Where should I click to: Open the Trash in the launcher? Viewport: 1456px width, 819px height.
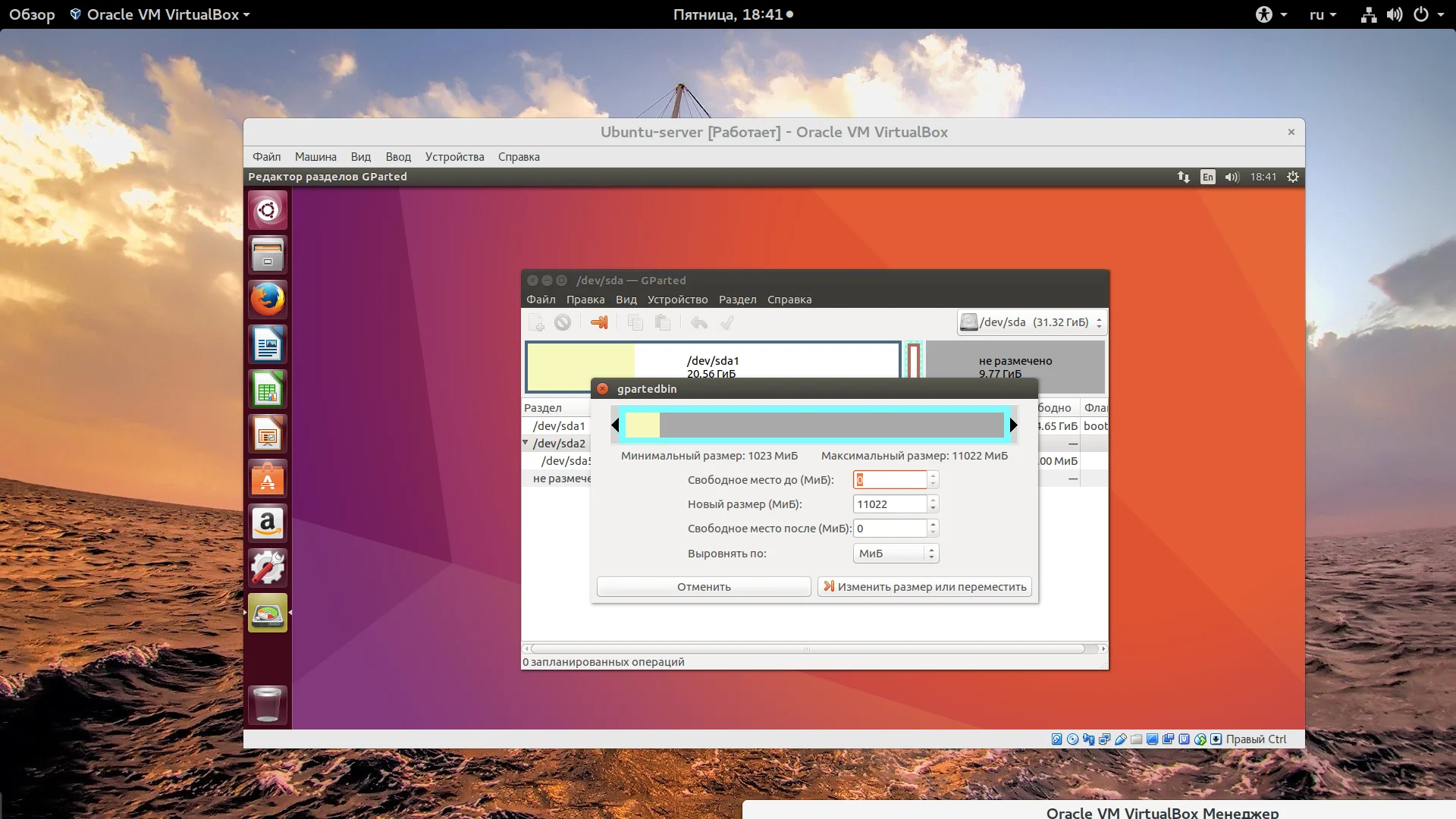268,704
